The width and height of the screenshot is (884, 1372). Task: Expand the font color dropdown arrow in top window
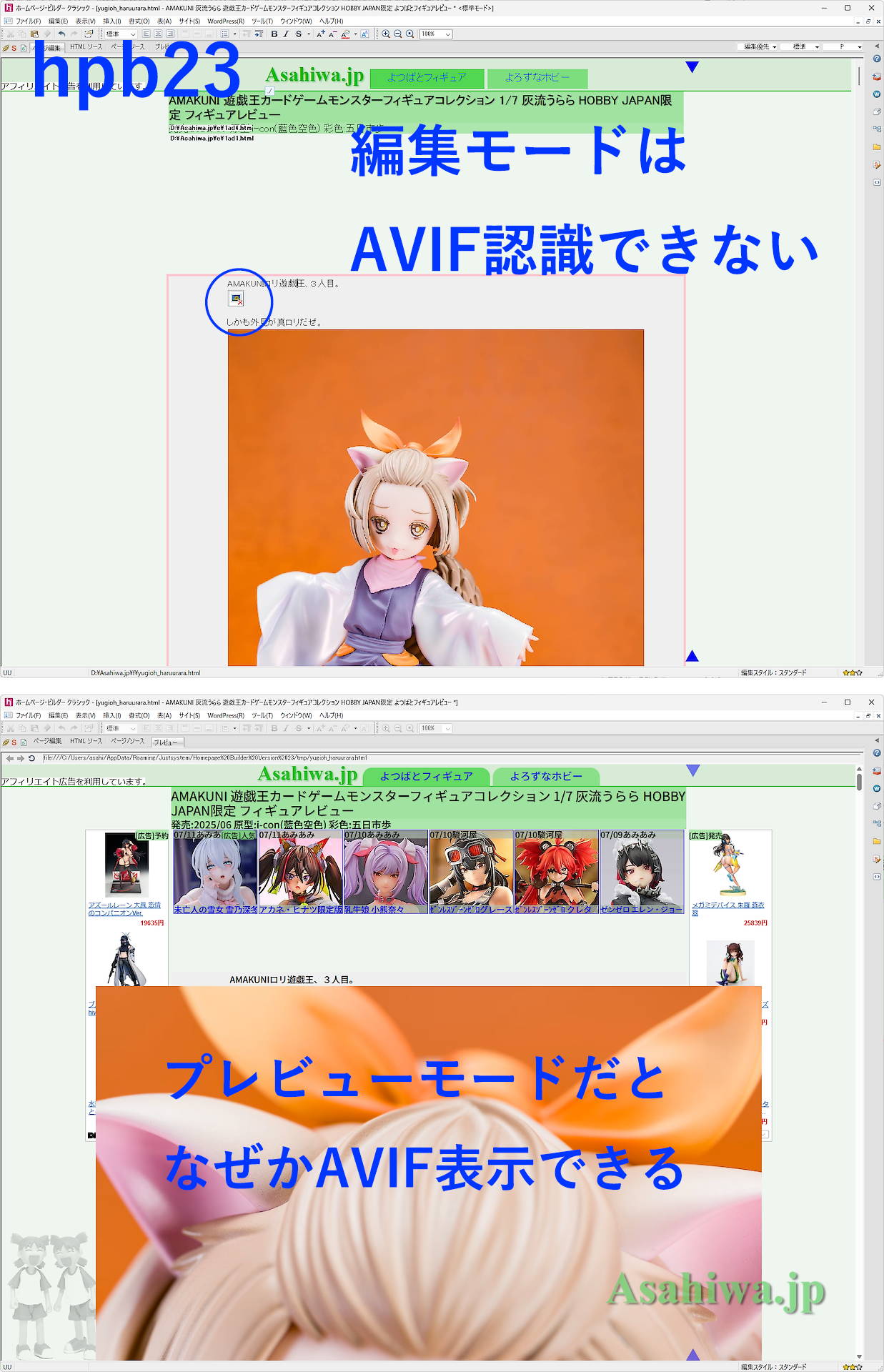pyautogui.click(x=355, y=34)
